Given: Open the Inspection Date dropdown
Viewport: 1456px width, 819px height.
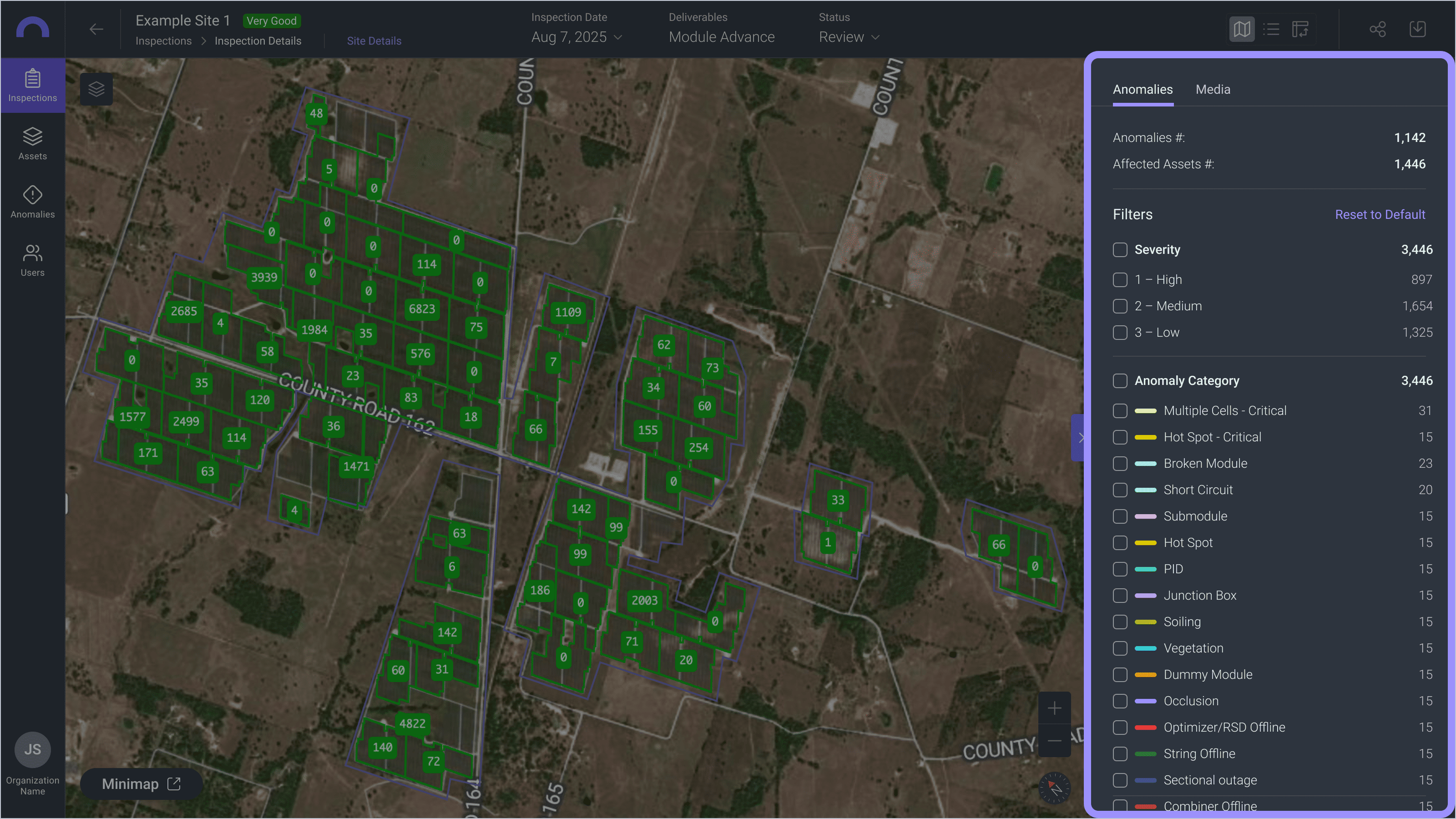Looking at the screenshot, I should pos(576,37).
